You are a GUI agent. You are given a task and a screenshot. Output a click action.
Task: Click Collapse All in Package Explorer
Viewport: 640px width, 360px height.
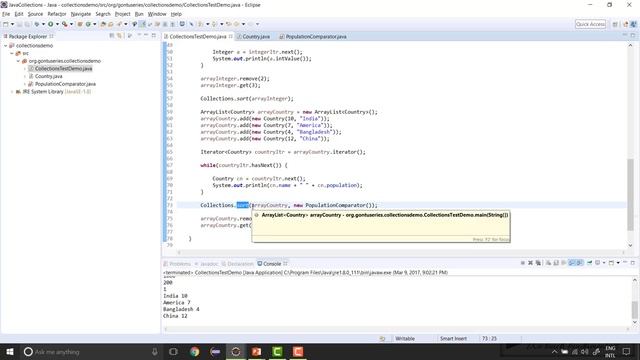[112, 36]
